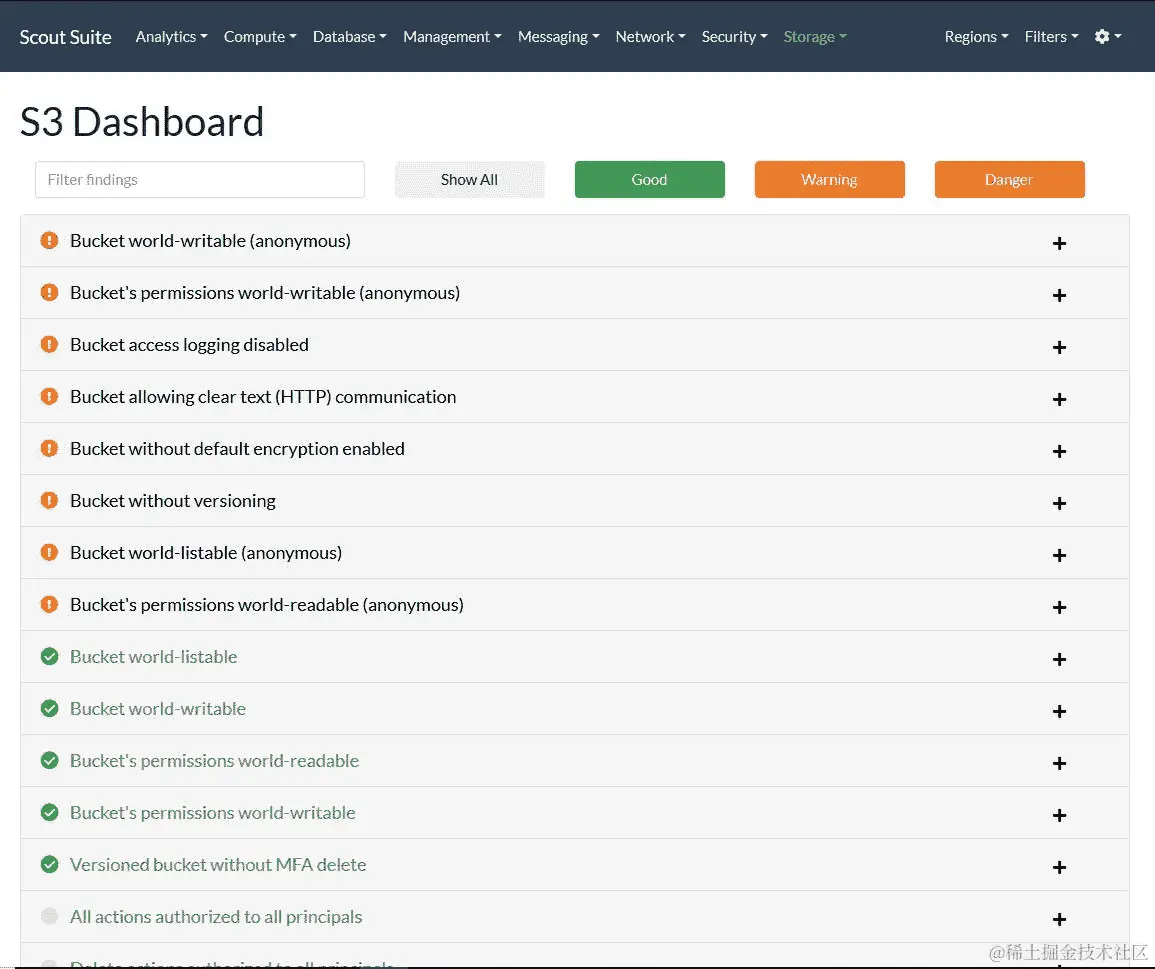1155x969 pixels.
Task: Filter findings by Warning
Action: pyautogui.click(x=829, y=179)
